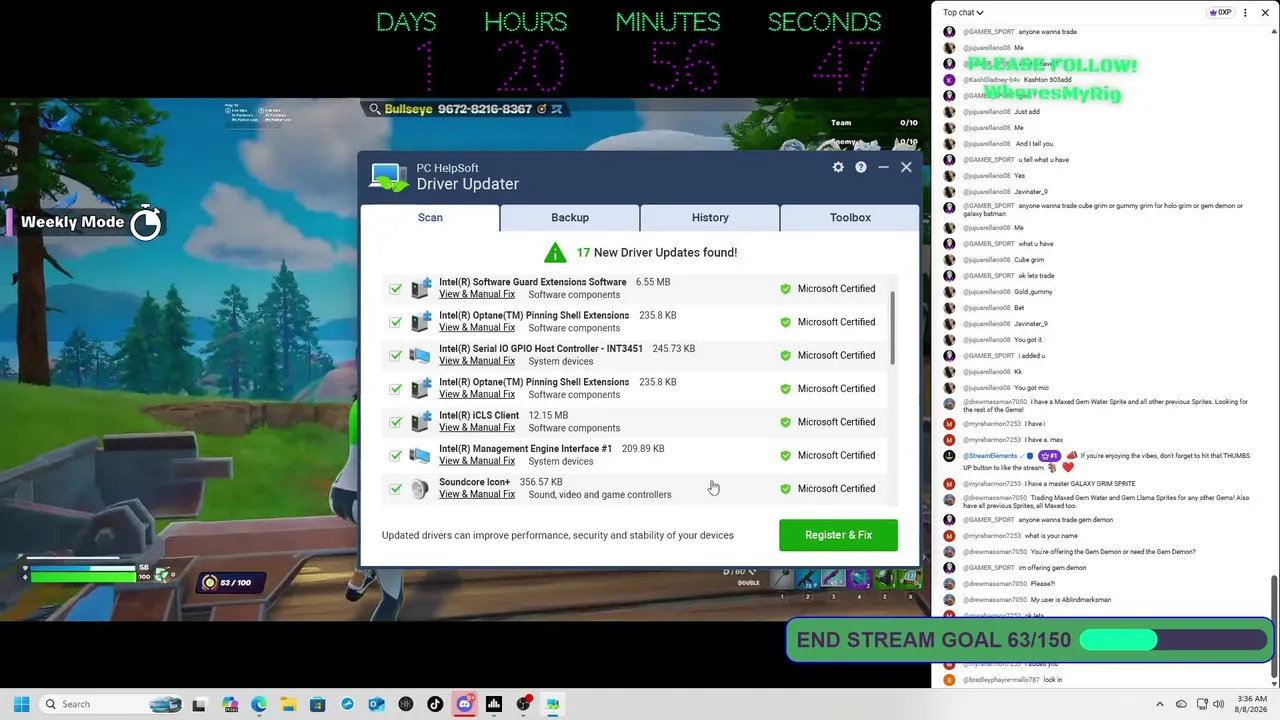Open Microsoft Store from the taskbar
This screenshot has width=1280, height=720.
point(318,704)
